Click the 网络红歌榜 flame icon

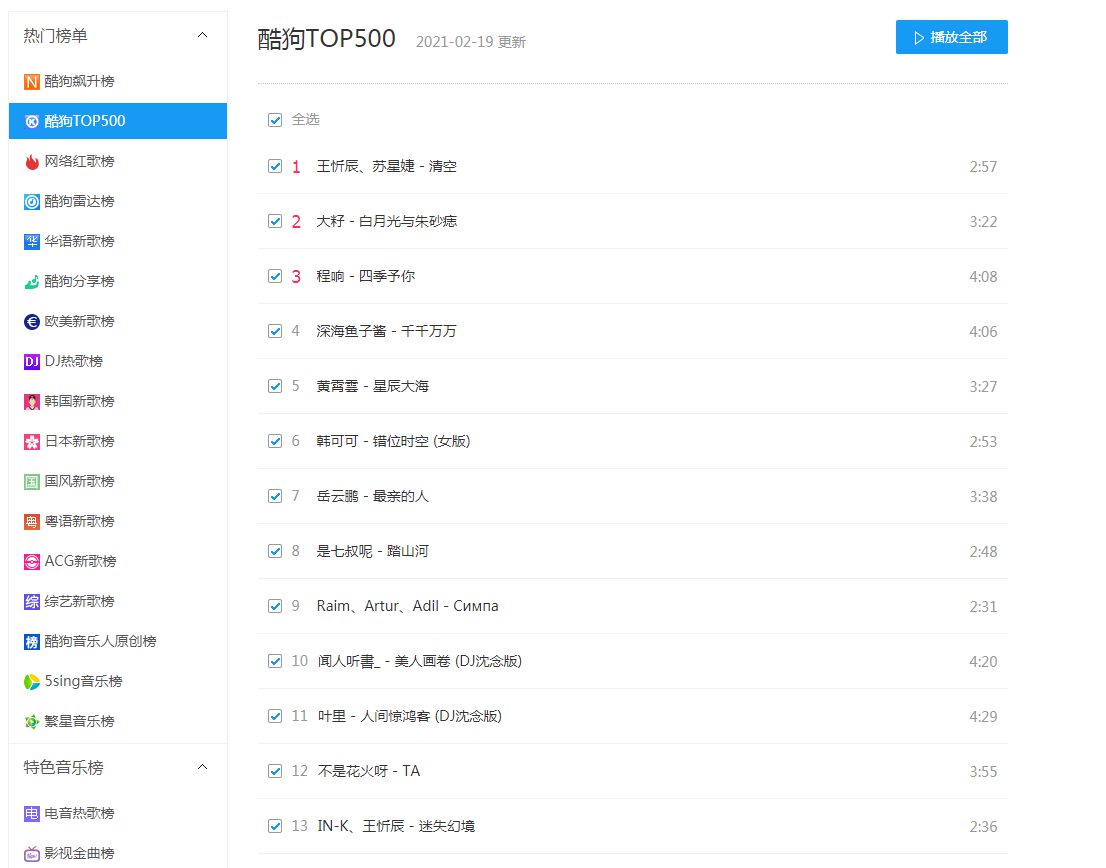32,161
